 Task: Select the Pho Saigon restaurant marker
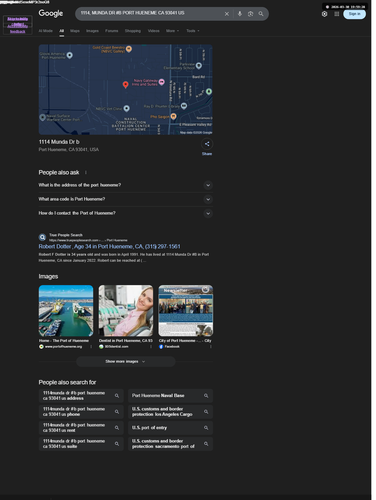point(174,116)
